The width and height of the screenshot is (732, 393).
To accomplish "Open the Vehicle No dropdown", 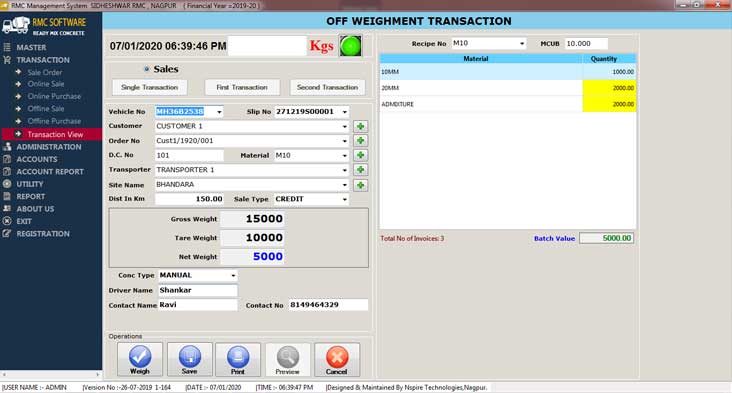I will click(x=219, y=112).
